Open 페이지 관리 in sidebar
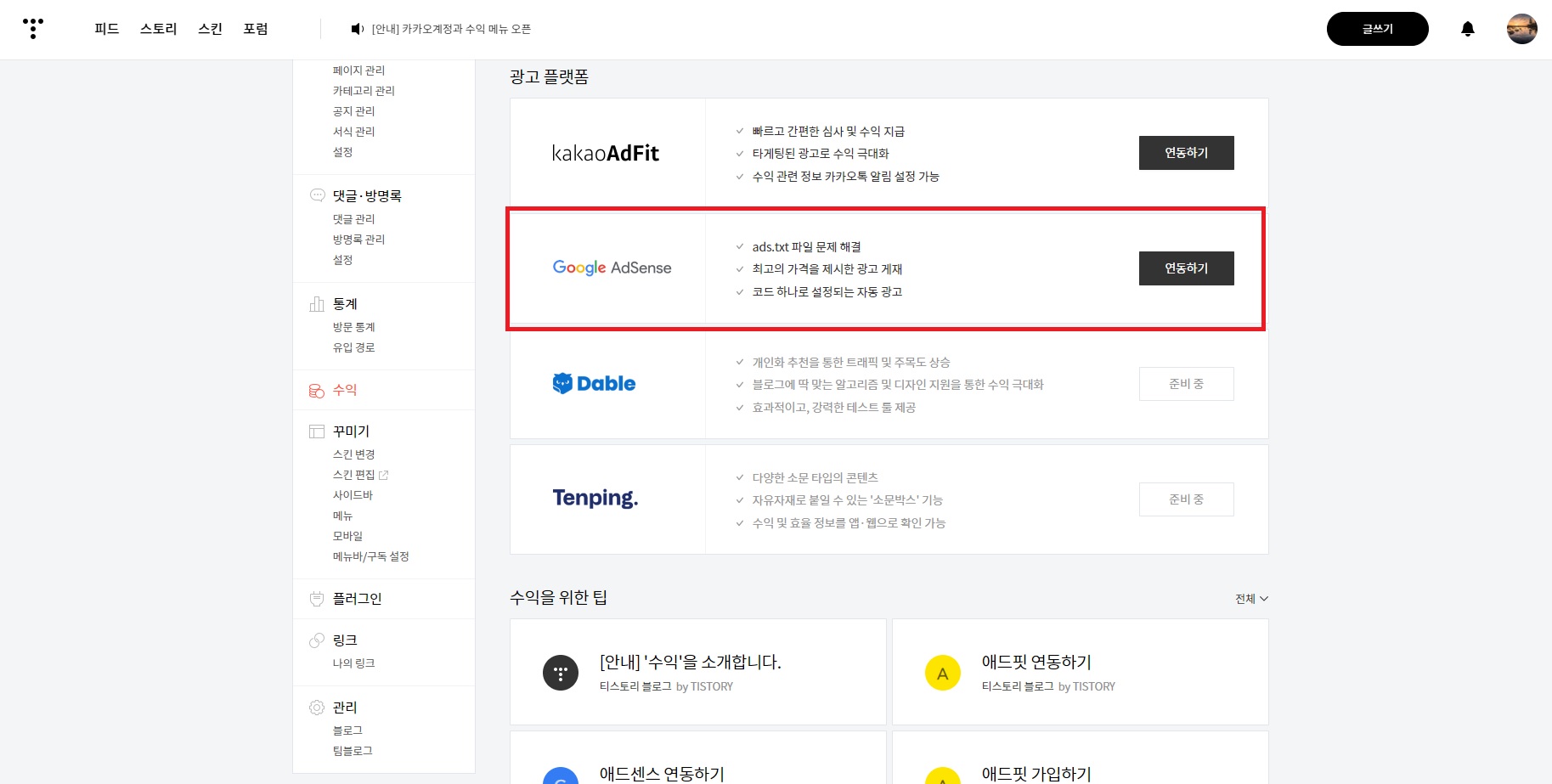The height and width of the screenshot is (784, 1552). (358, 71)
